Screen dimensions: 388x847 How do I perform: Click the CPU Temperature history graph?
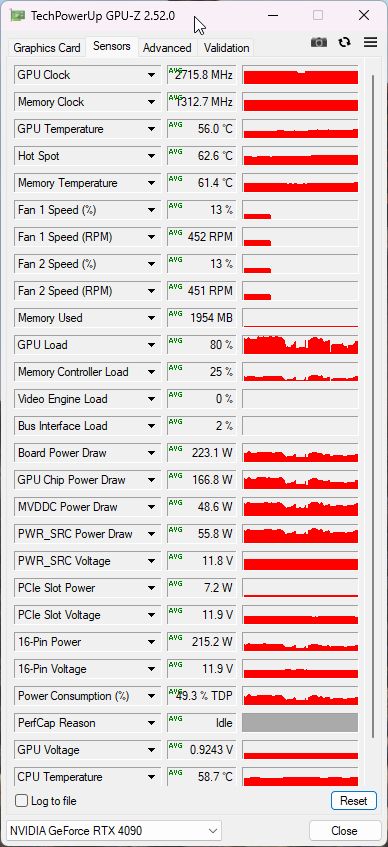point(300,777)
